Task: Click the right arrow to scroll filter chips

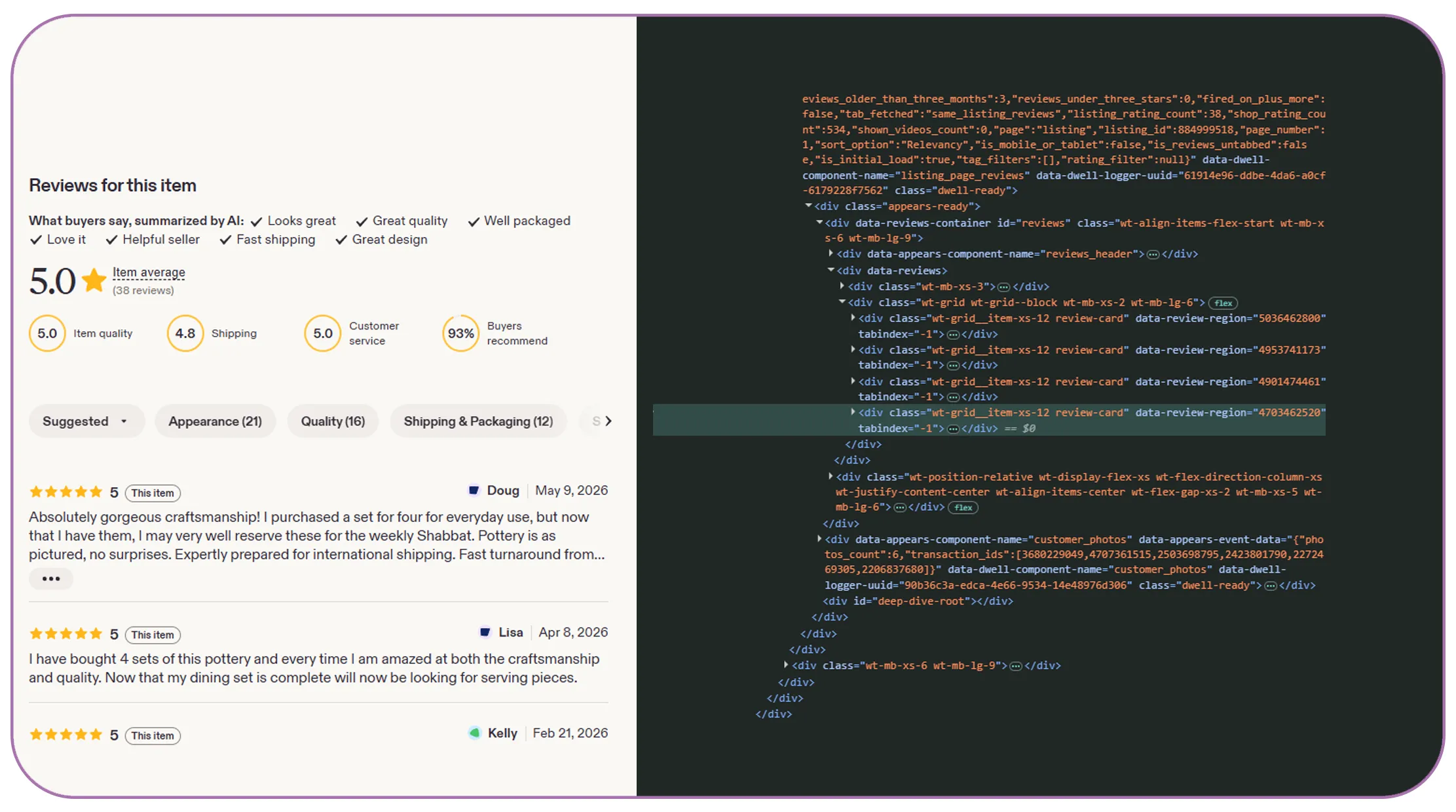Action: coord(608,421)
